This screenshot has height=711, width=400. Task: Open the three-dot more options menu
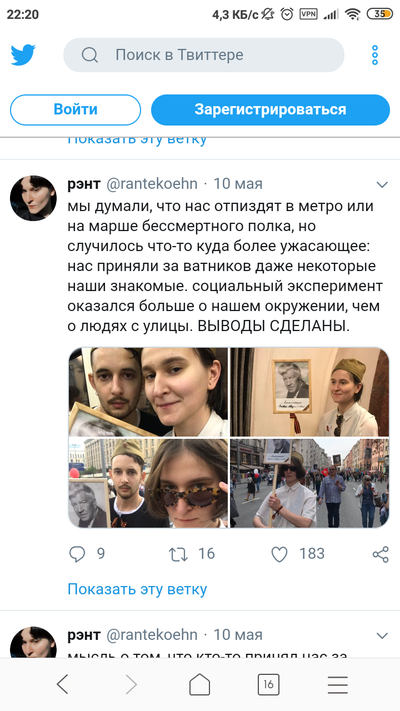click(x=375, y=55)
